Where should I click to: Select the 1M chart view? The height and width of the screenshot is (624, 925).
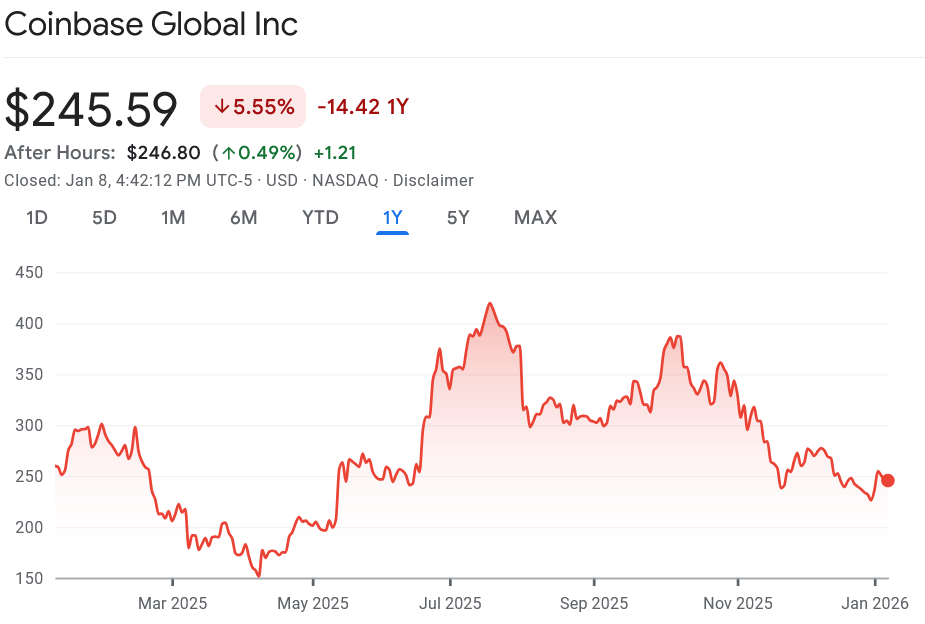pyautogui.click(x=172, y=217)
